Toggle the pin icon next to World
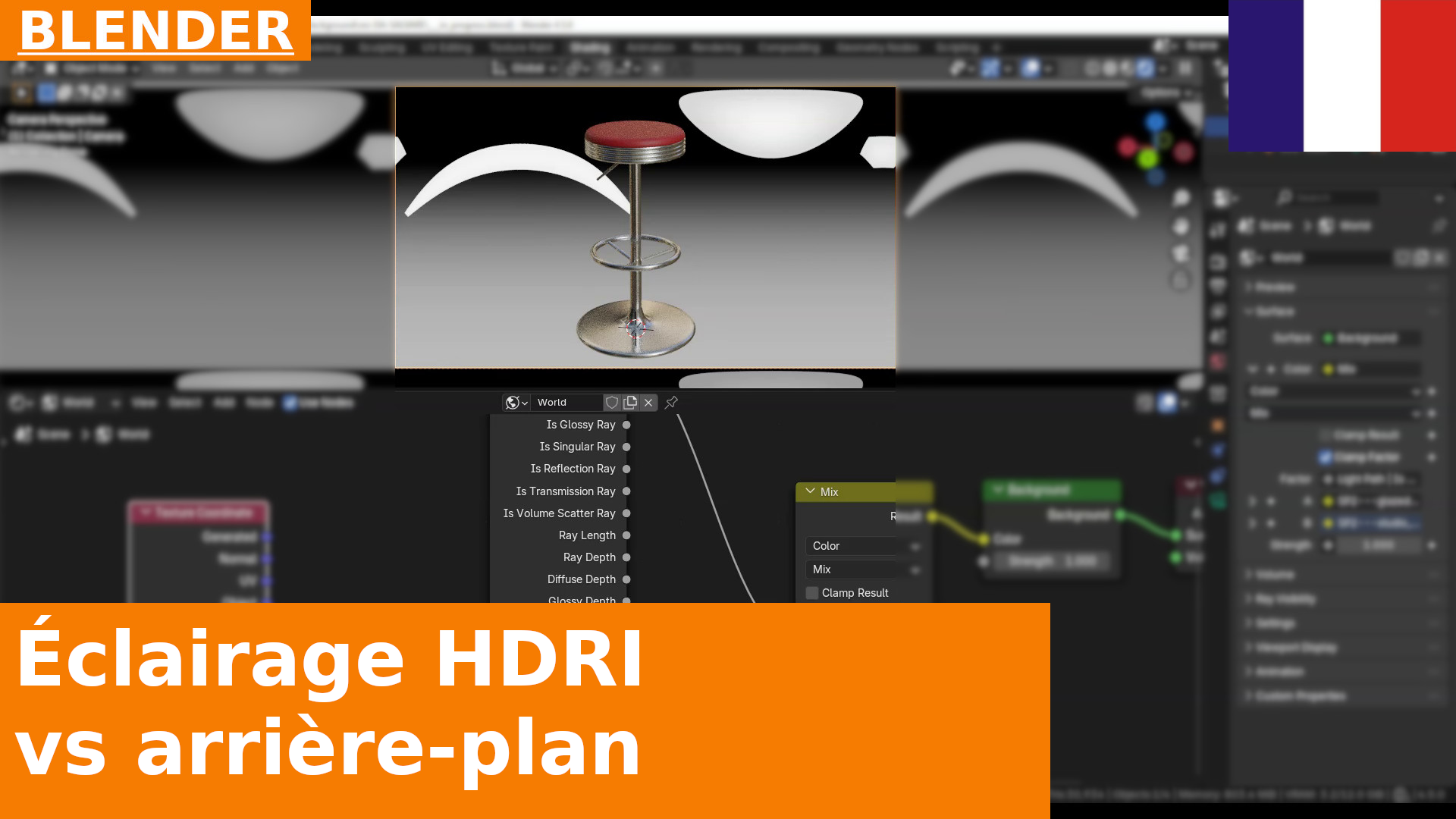 tap(671, 403)
